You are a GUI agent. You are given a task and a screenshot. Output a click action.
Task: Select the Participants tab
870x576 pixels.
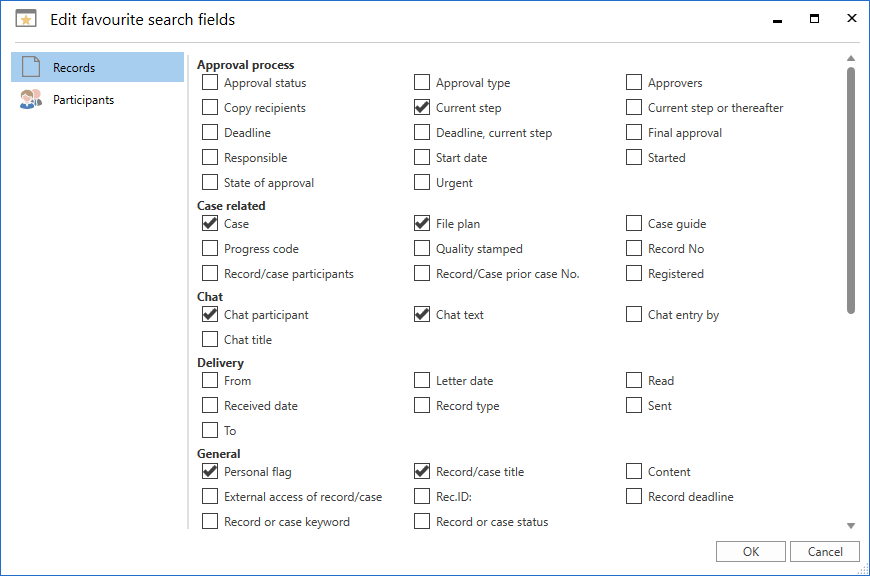(83, 100)
